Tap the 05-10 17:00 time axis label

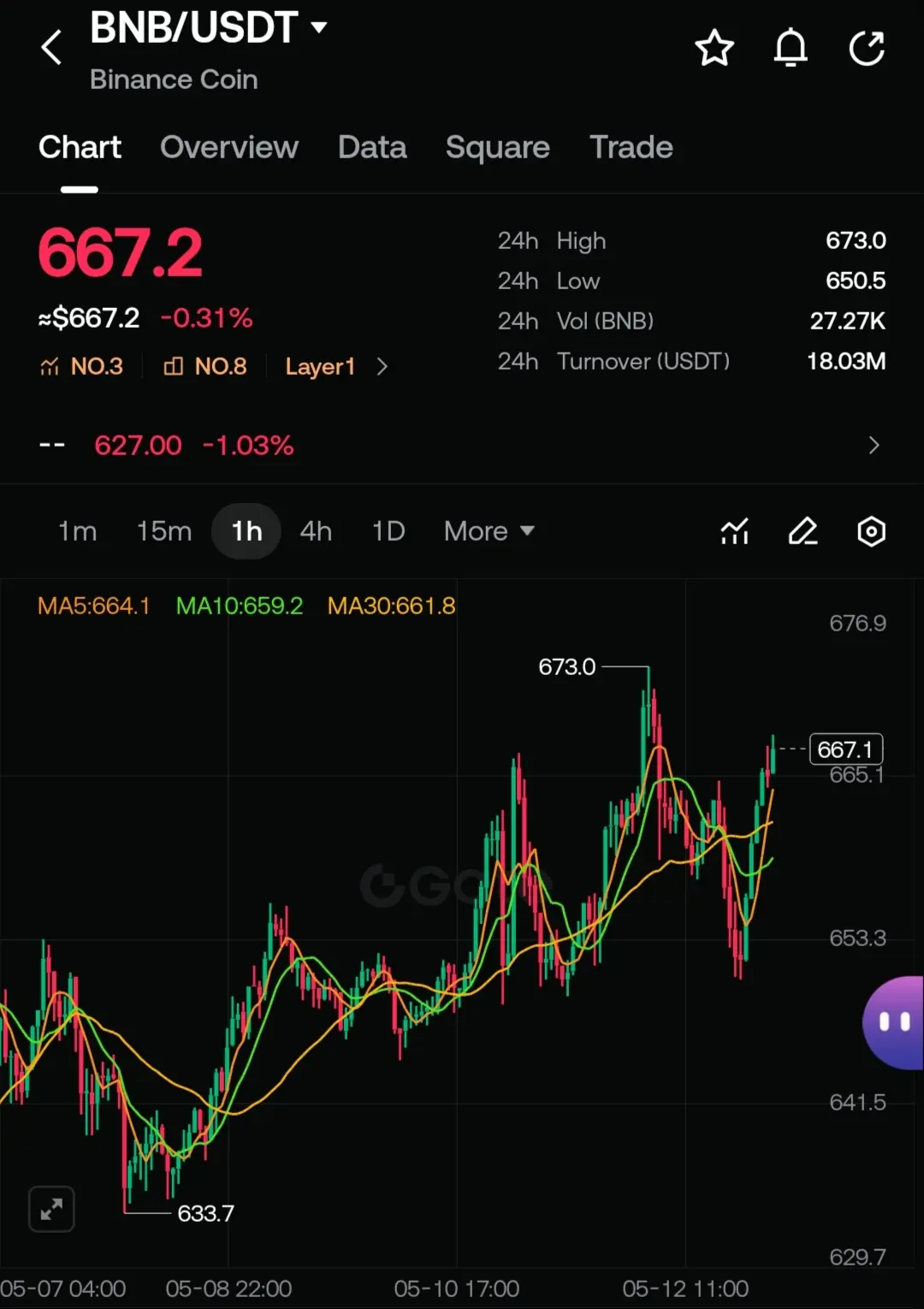click(x=457, y=1288)
